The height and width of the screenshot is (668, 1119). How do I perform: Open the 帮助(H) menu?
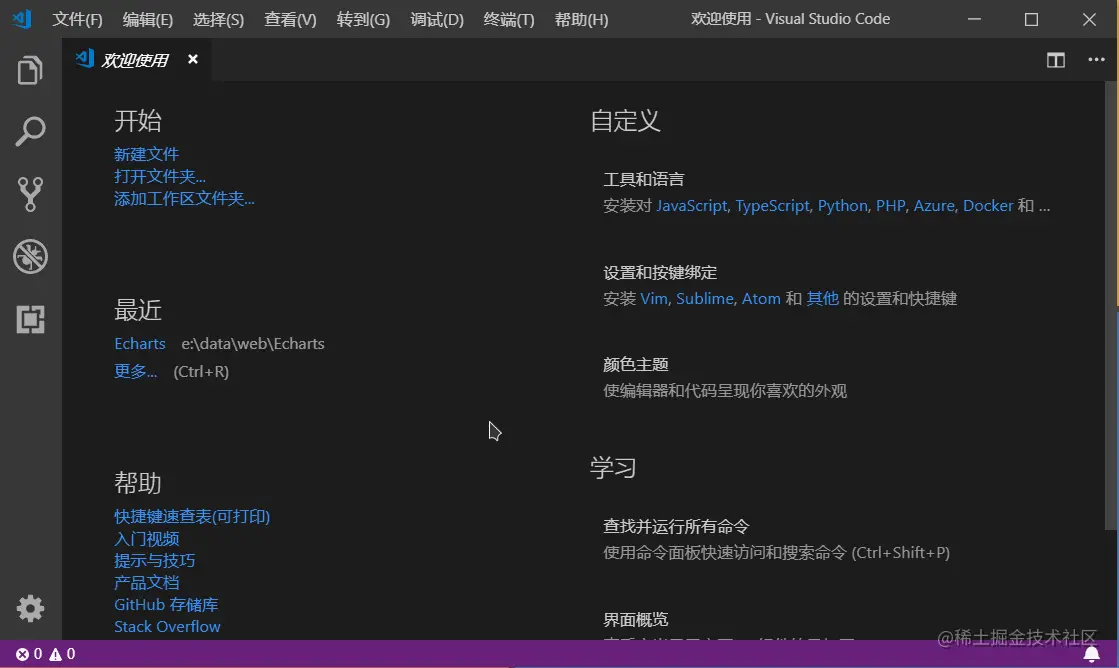pos(582,19)
